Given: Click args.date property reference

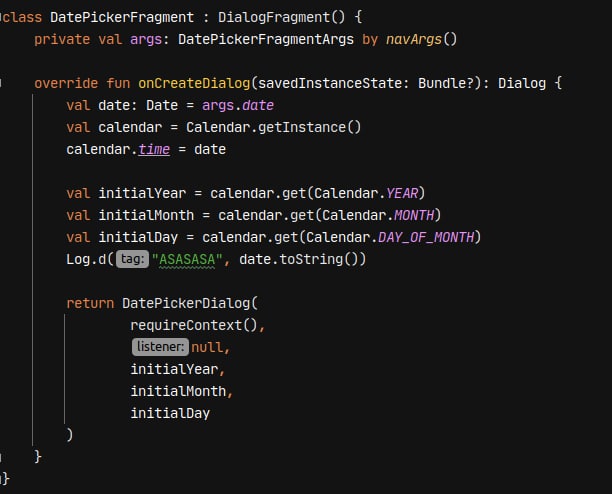Looking at the screenshot, I should click(238, 105).
